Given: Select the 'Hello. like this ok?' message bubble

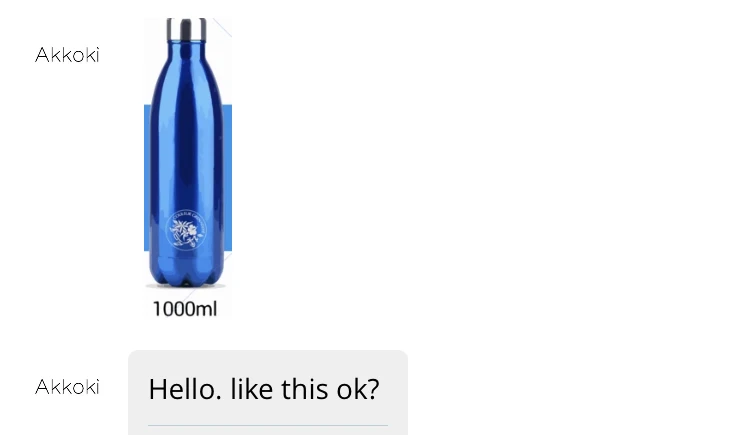Looking at the screenshot, I should pyautogui.click(x=268, y=392).
